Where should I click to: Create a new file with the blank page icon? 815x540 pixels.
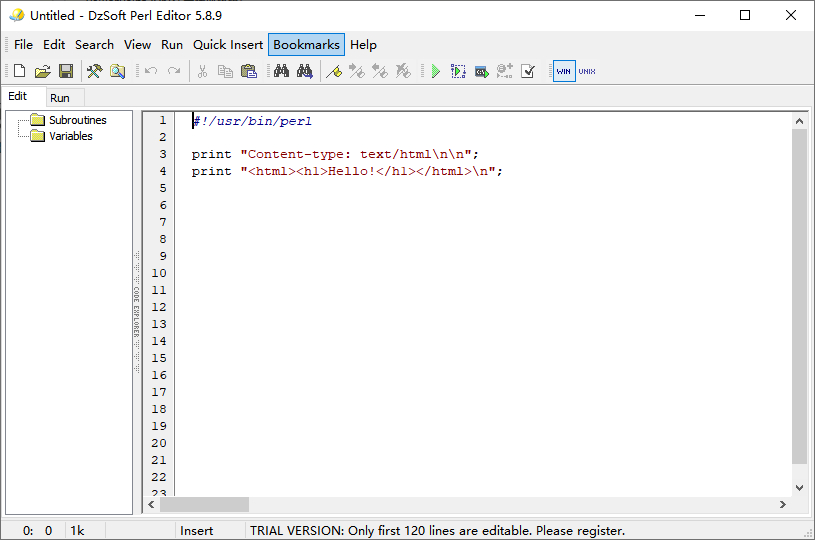[19, 71]
